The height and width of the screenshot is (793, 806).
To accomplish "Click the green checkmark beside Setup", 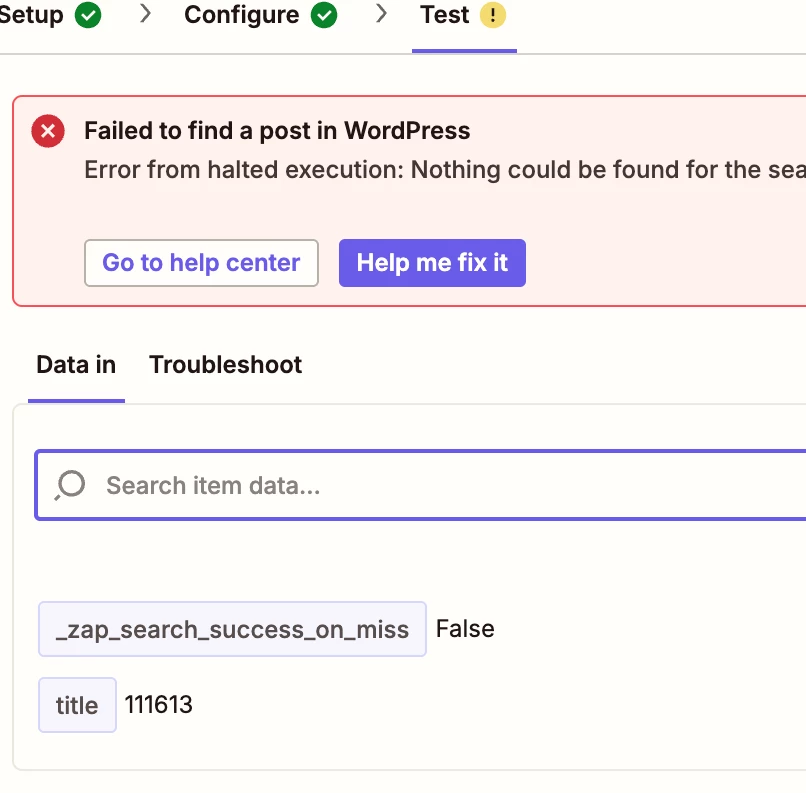I will (x=88, y=15).
